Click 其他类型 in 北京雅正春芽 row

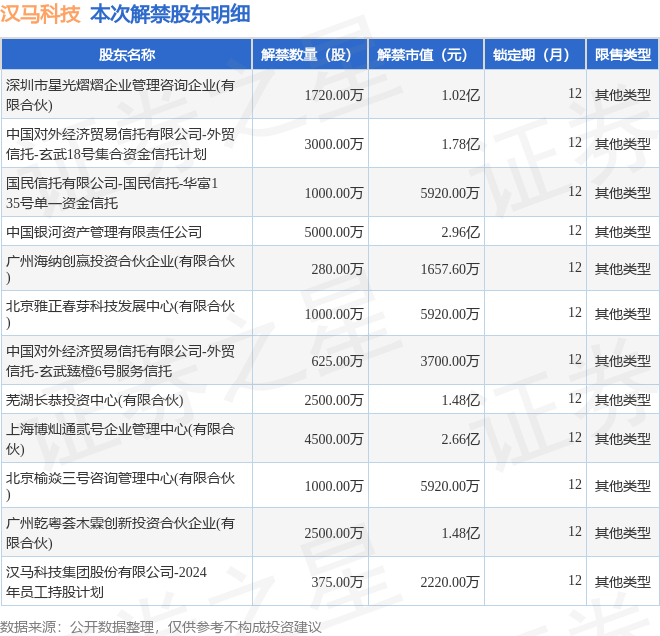coord(623,314)
